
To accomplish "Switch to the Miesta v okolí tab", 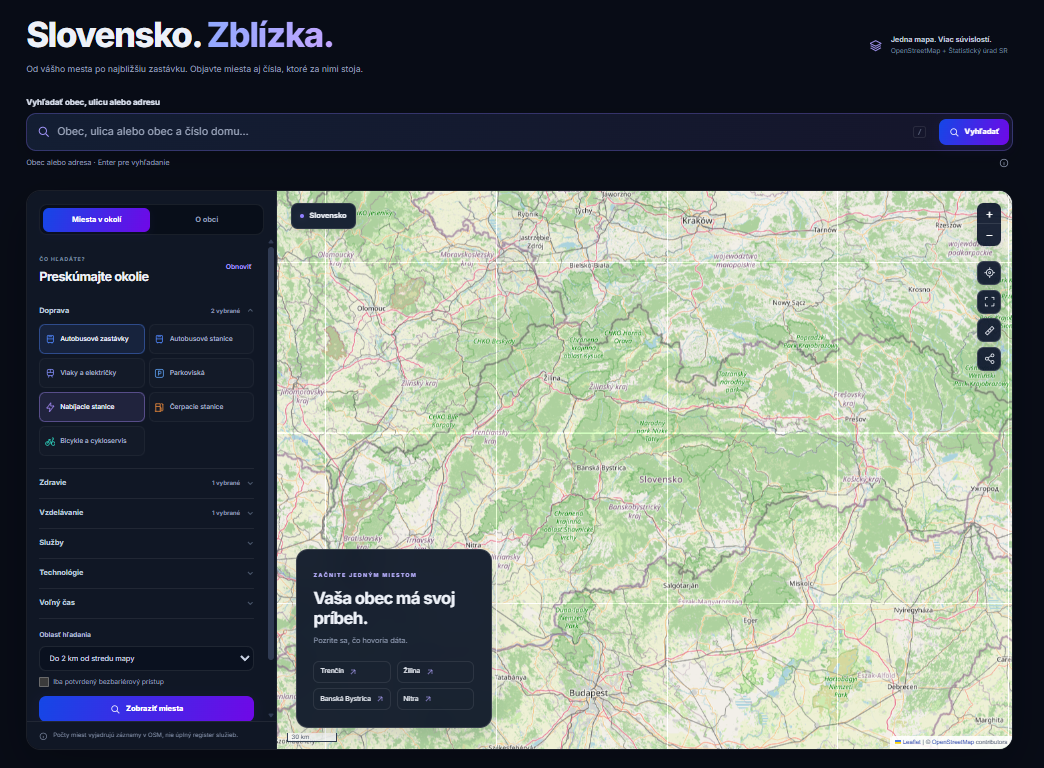I will (x=97, y=220).
